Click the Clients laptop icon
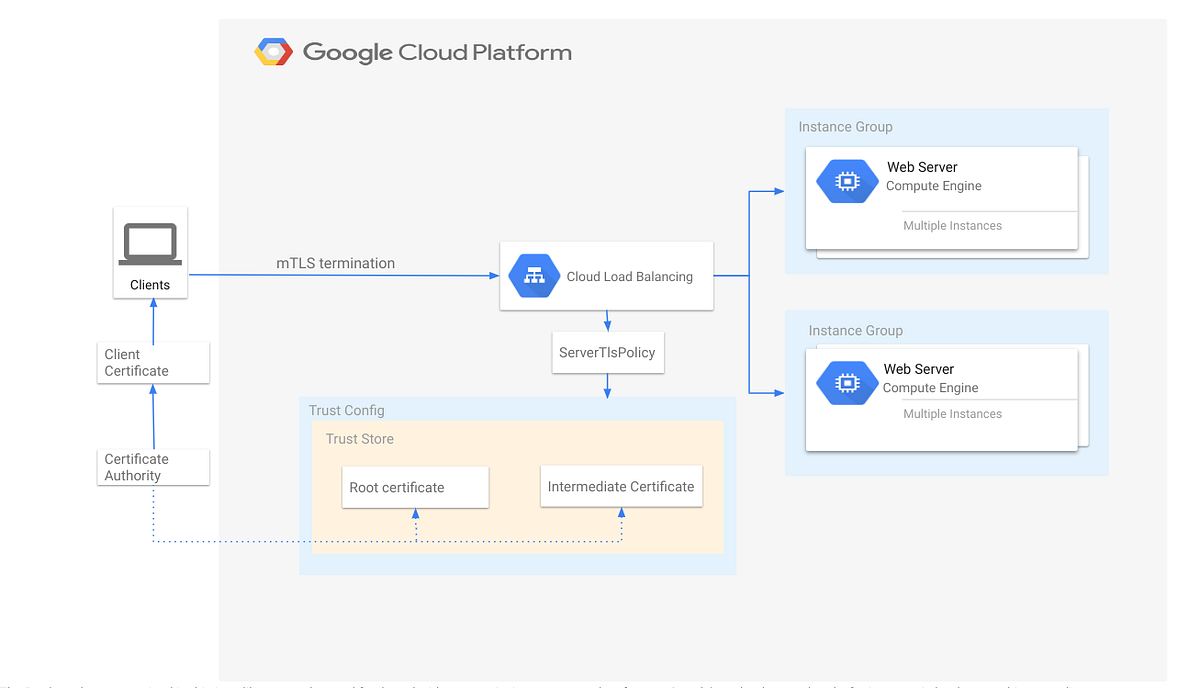This screenshot has height=688, width=1200. coord(150,242)
